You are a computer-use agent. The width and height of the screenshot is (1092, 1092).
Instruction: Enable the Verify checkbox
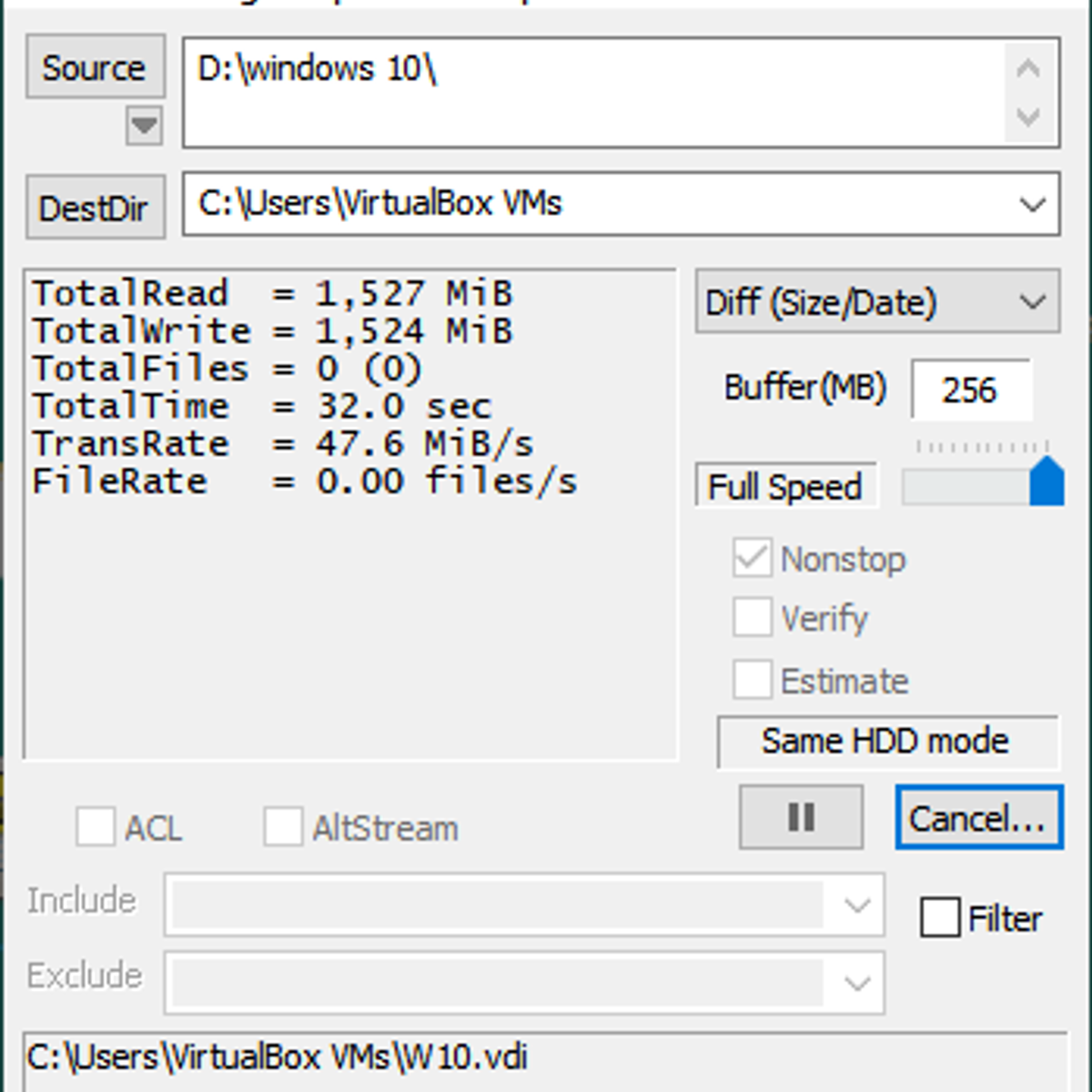752,617
